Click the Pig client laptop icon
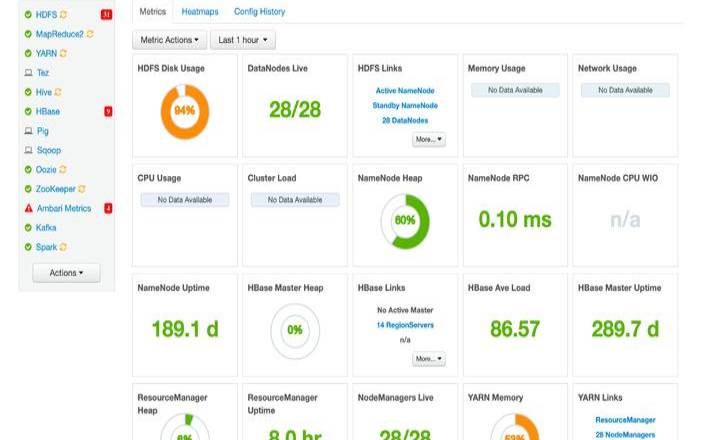The image size is (704, 440). point(28,131)
